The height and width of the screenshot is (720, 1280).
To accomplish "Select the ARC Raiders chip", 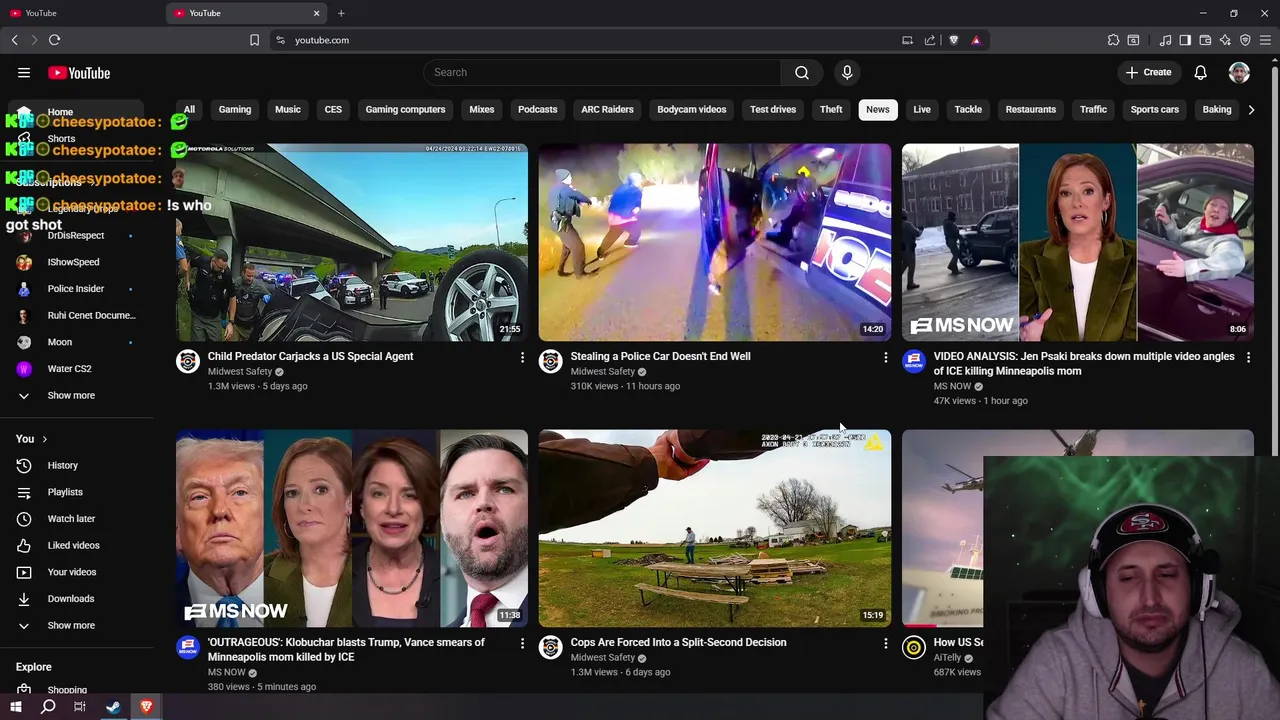I will pos(607,109).
